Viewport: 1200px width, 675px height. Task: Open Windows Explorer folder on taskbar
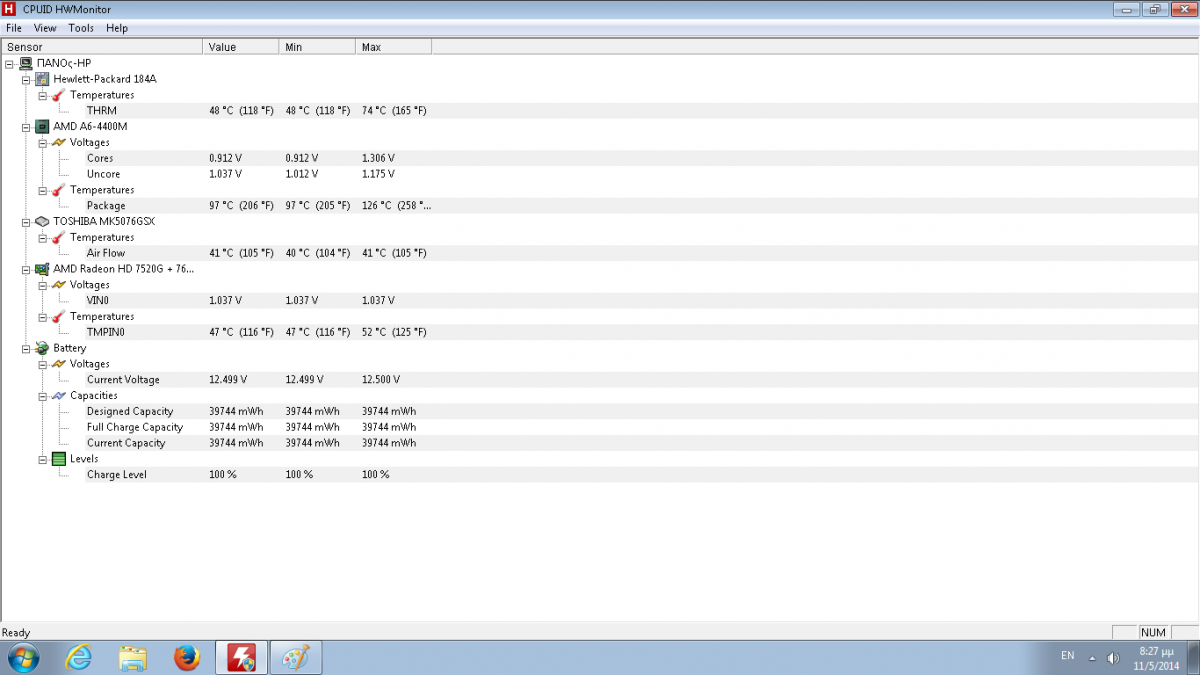point(133,658)
